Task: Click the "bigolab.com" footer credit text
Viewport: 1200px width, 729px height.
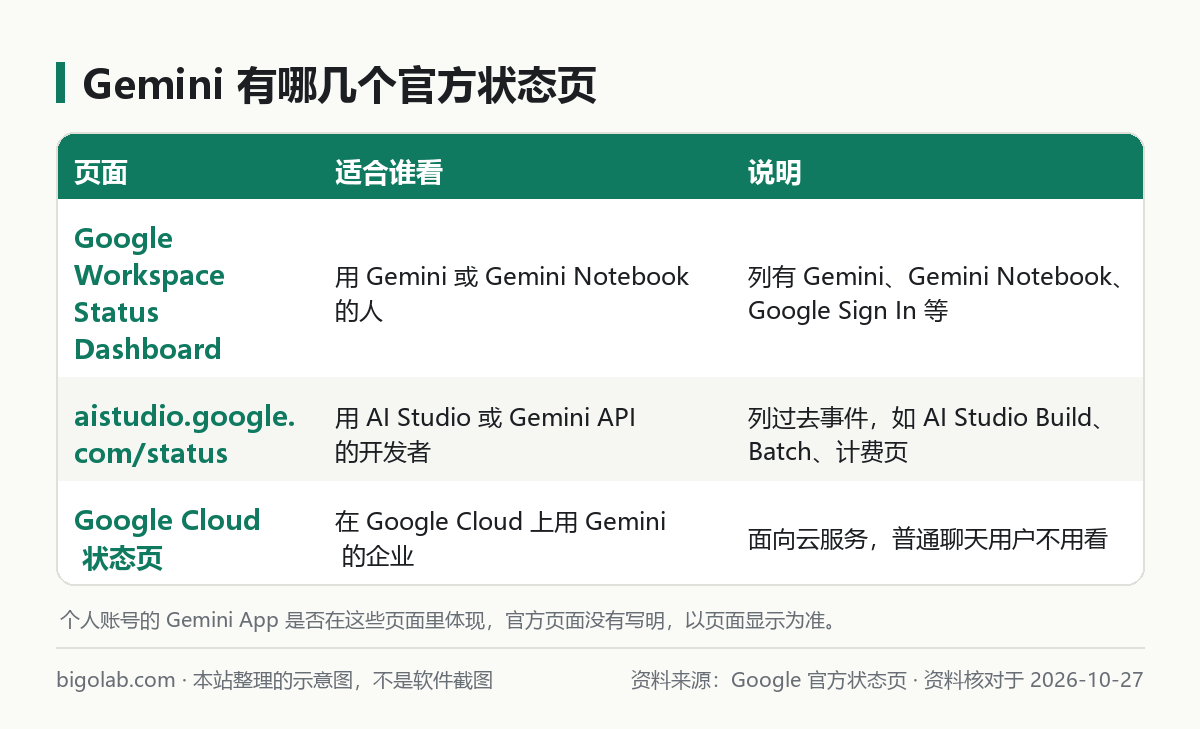Action: 116,680
